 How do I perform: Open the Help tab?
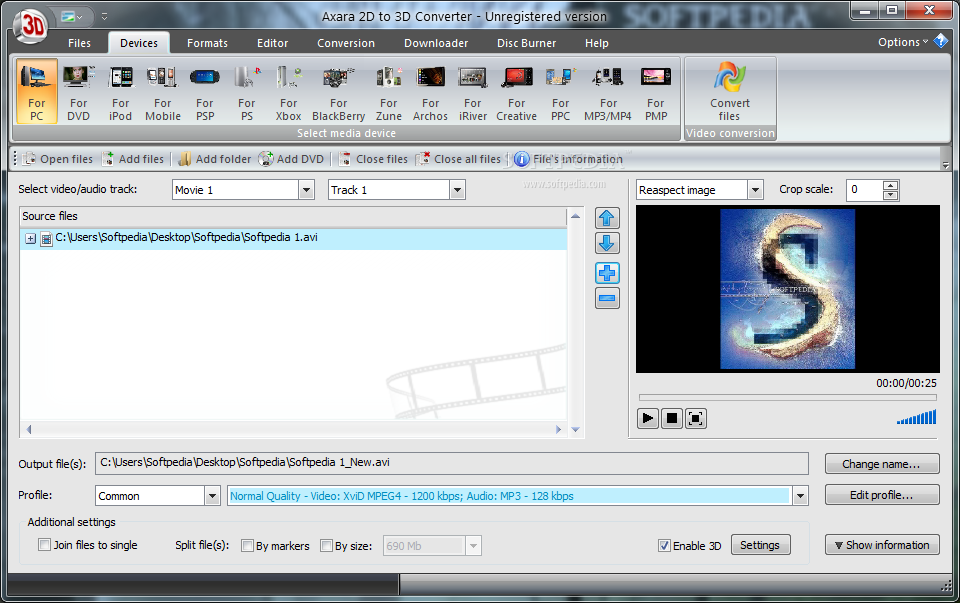pyautogui.click(x=596, y=43)
